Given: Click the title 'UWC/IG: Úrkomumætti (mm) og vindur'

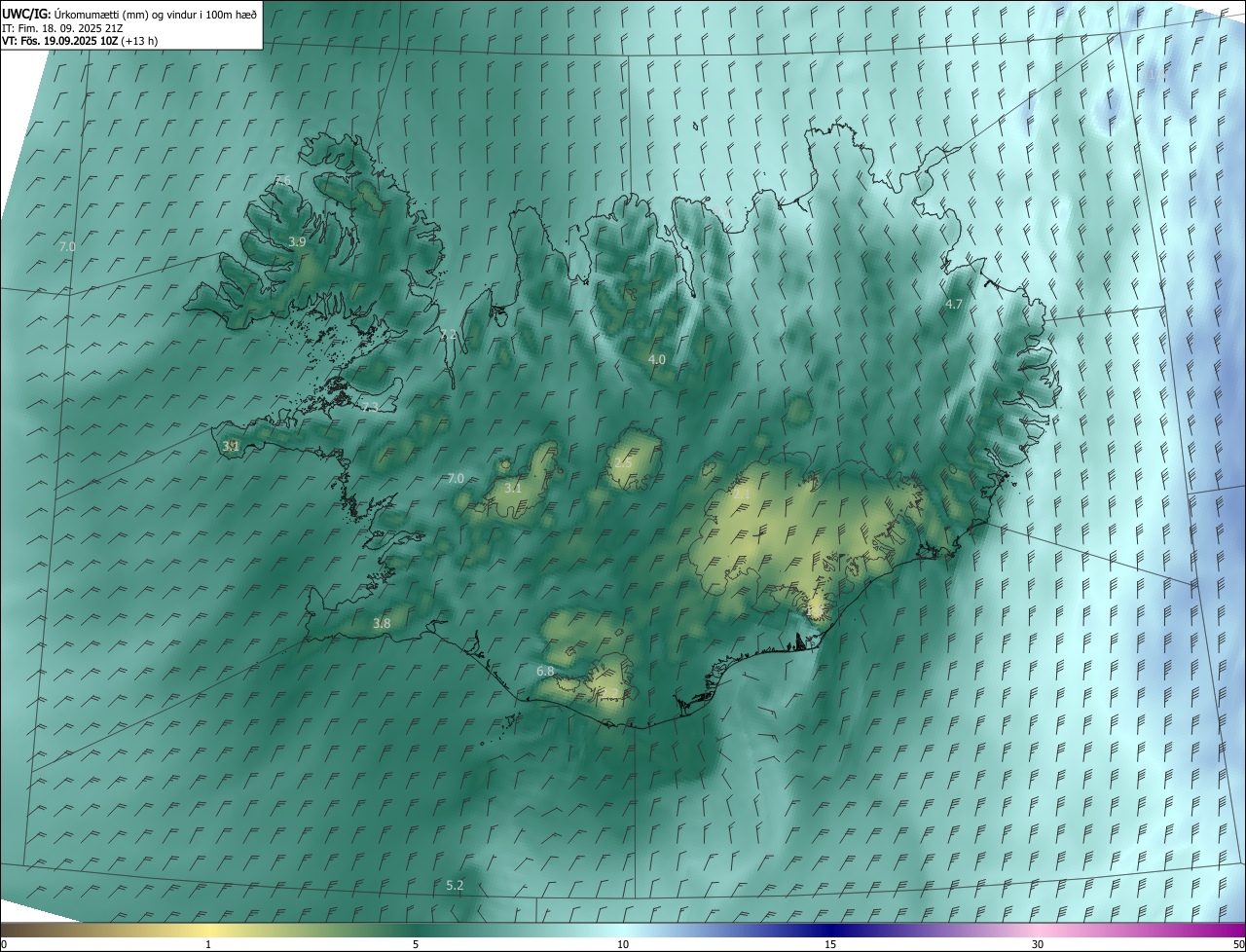Looking at the screenshot, I should (129, 13).
